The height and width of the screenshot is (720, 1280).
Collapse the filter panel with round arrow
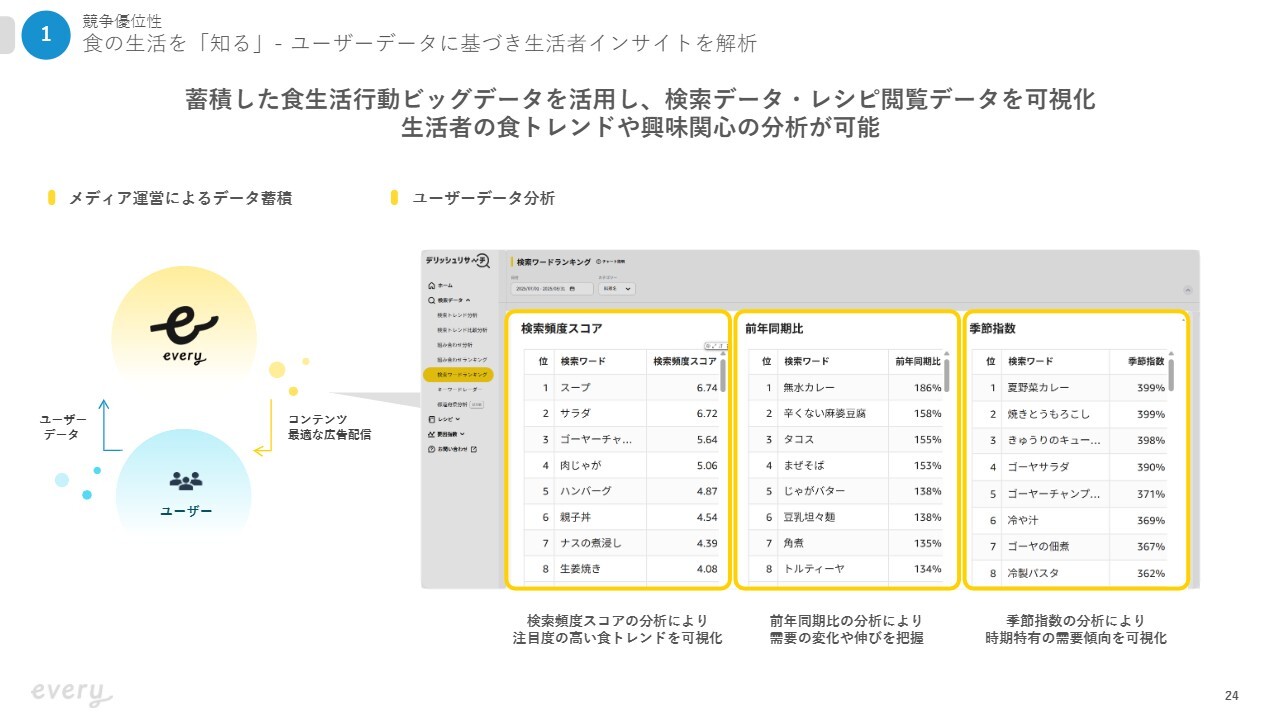coord(1187,289)
